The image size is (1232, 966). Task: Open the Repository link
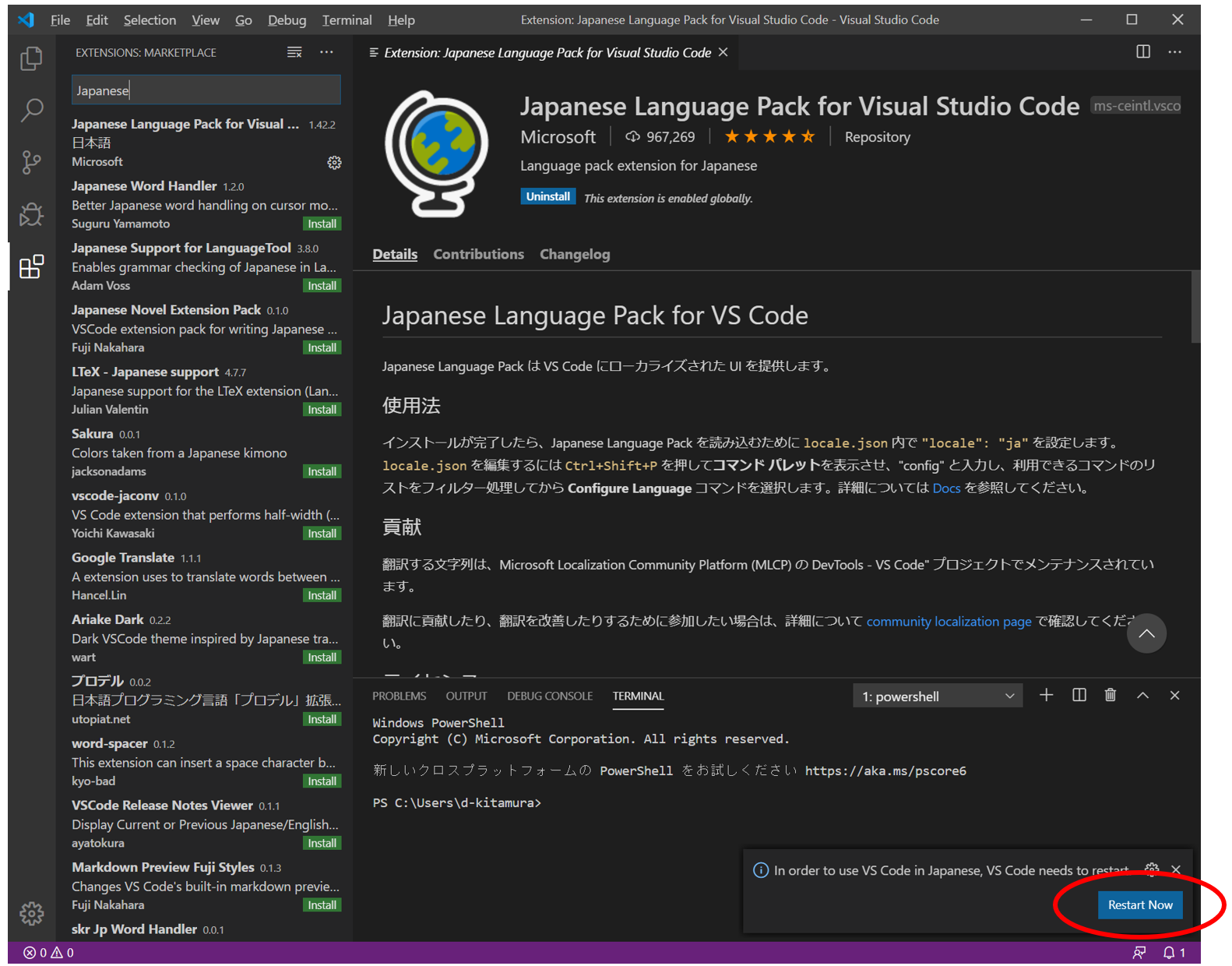[x=877, y=137]
